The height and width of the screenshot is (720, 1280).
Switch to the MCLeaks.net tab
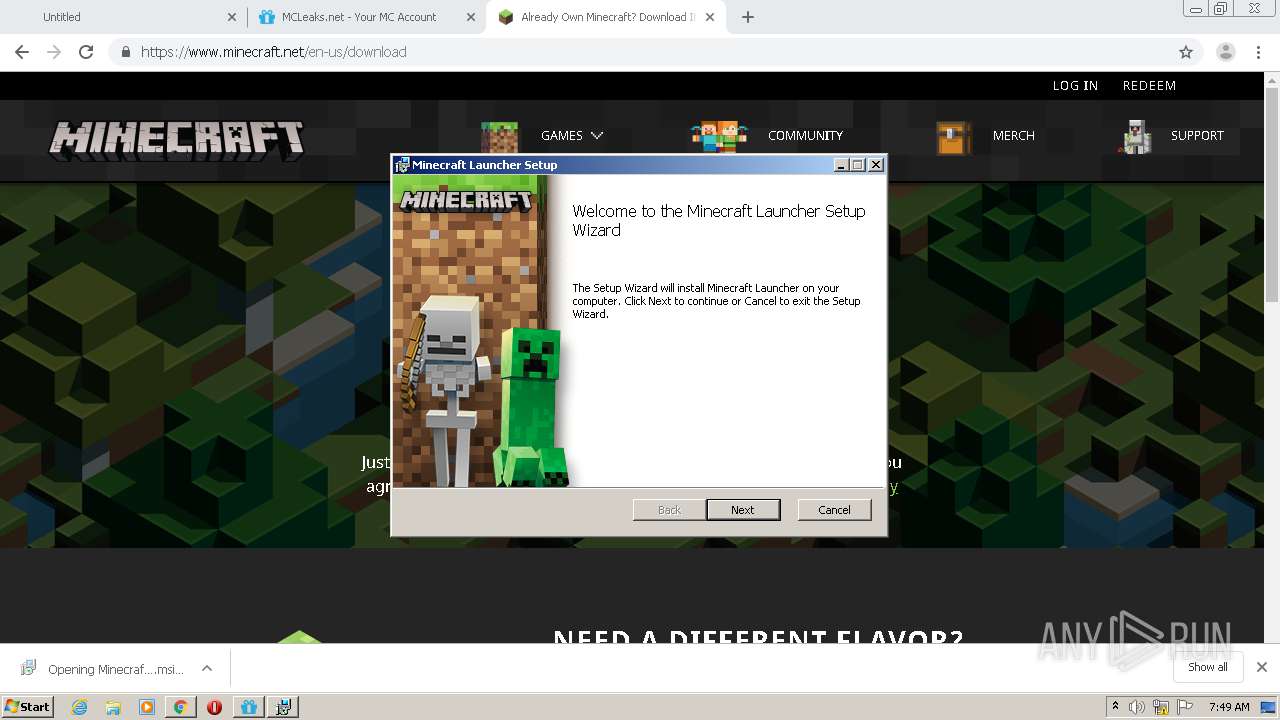pos(359,17)
